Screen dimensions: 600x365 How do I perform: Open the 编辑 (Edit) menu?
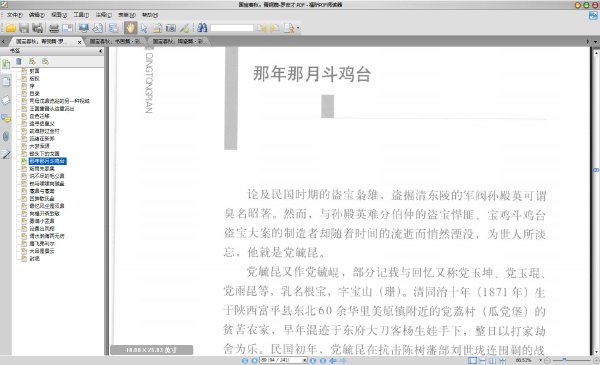37,15
